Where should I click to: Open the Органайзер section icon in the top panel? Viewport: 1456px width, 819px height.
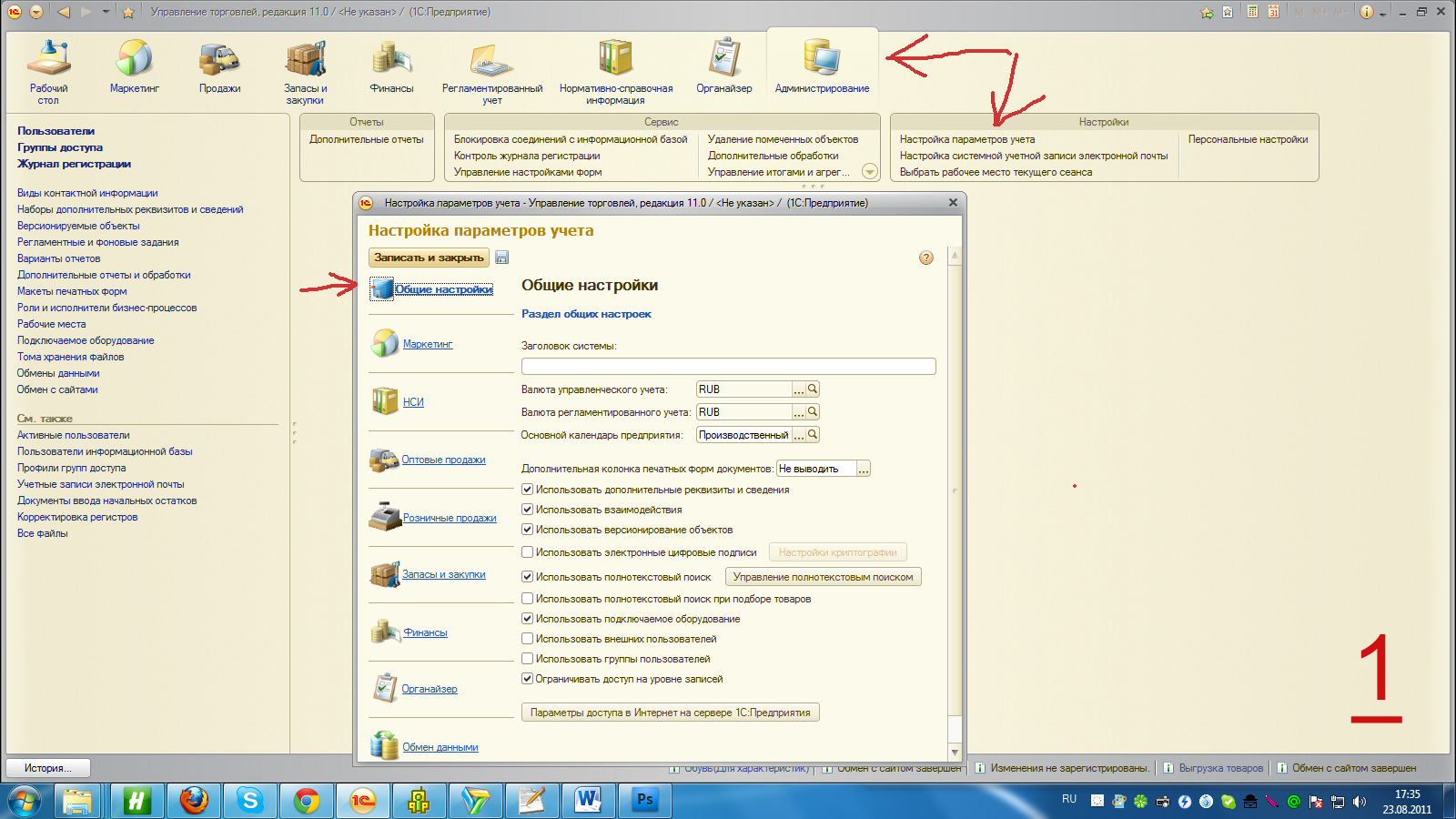(724, 58)
